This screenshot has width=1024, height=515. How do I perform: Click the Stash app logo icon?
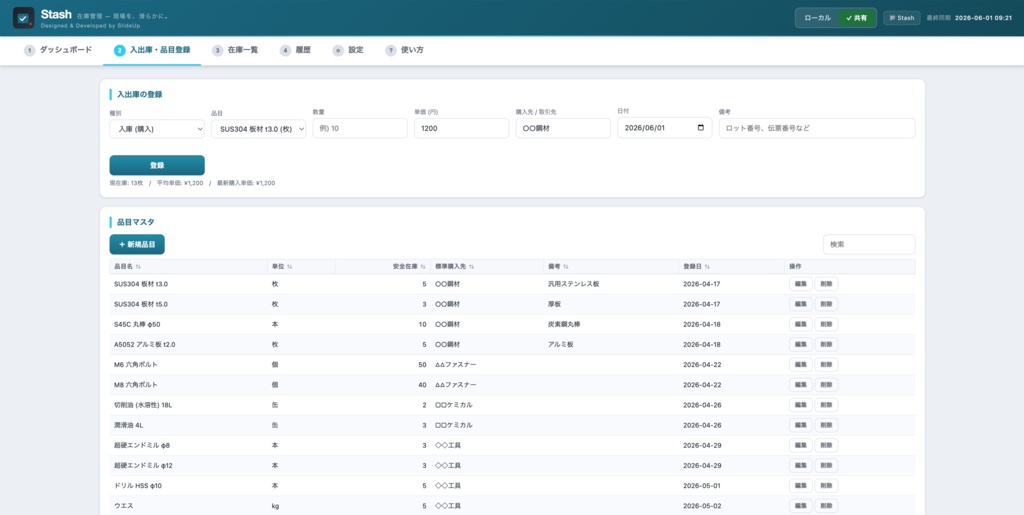coord(24,18)
